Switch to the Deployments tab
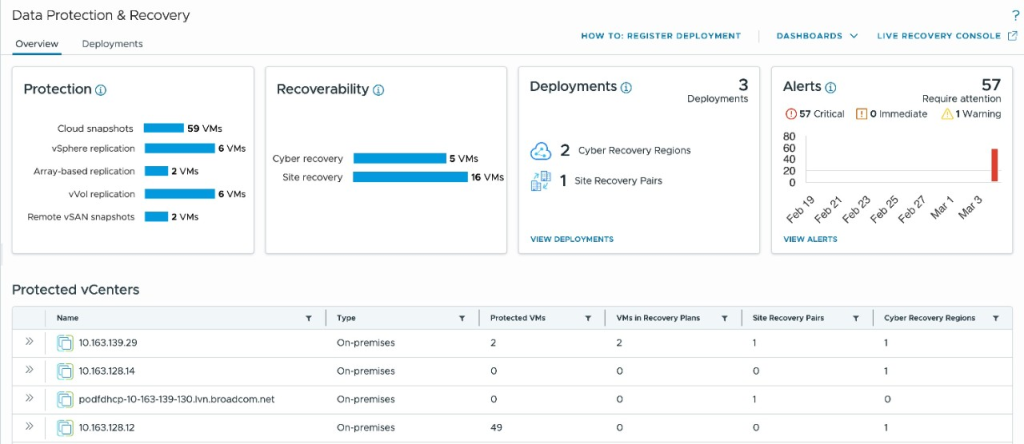Screen dimensions: 1024x444 [112, 44]
